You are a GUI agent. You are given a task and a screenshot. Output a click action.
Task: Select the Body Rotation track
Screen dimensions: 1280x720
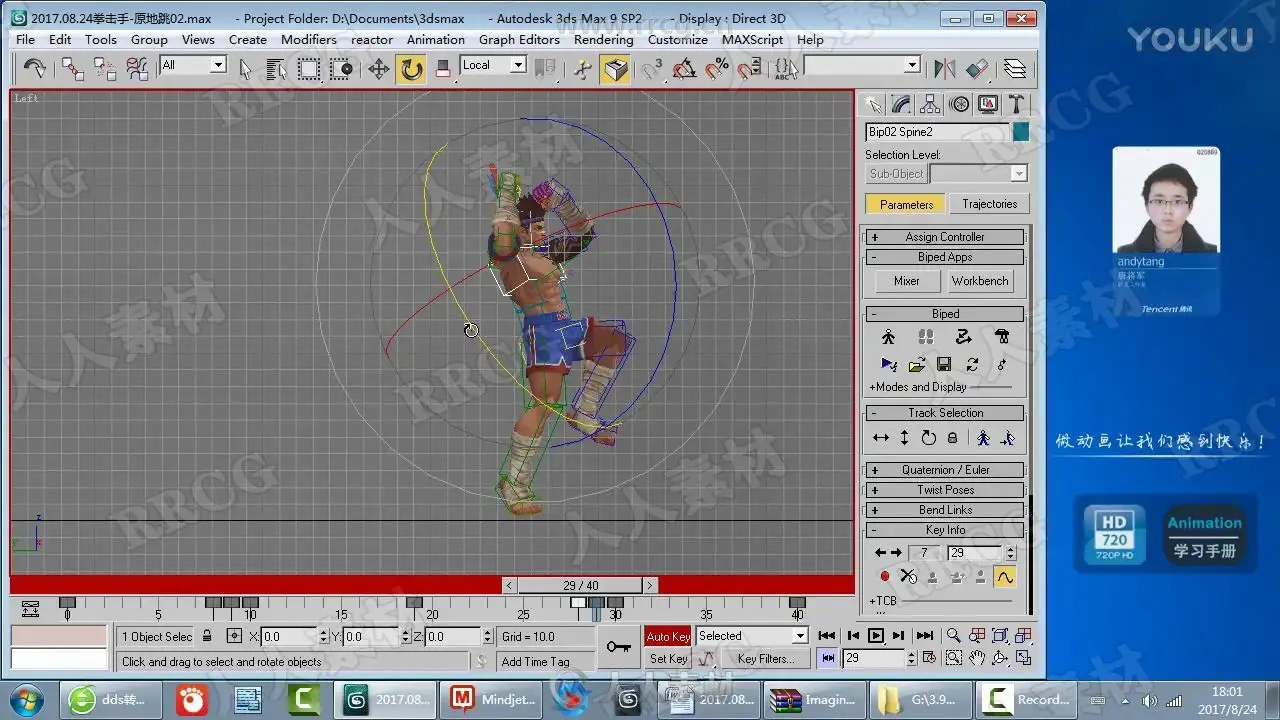[928, 438]
